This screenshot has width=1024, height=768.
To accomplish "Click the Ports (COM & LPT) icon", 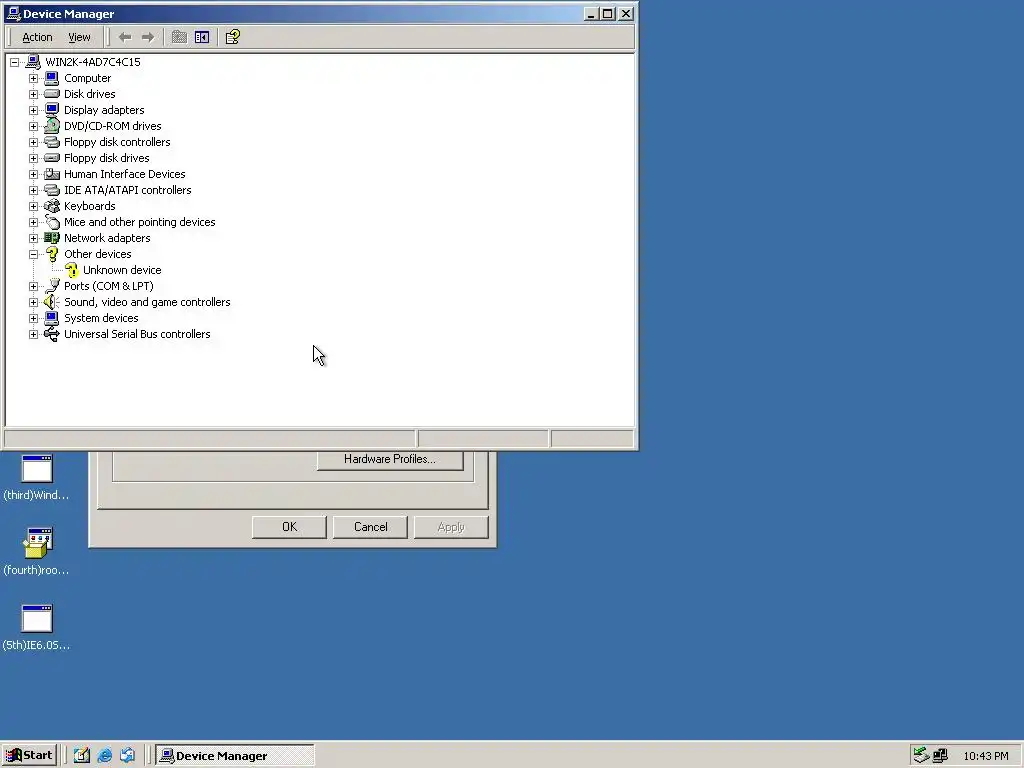I will [52, 286].
